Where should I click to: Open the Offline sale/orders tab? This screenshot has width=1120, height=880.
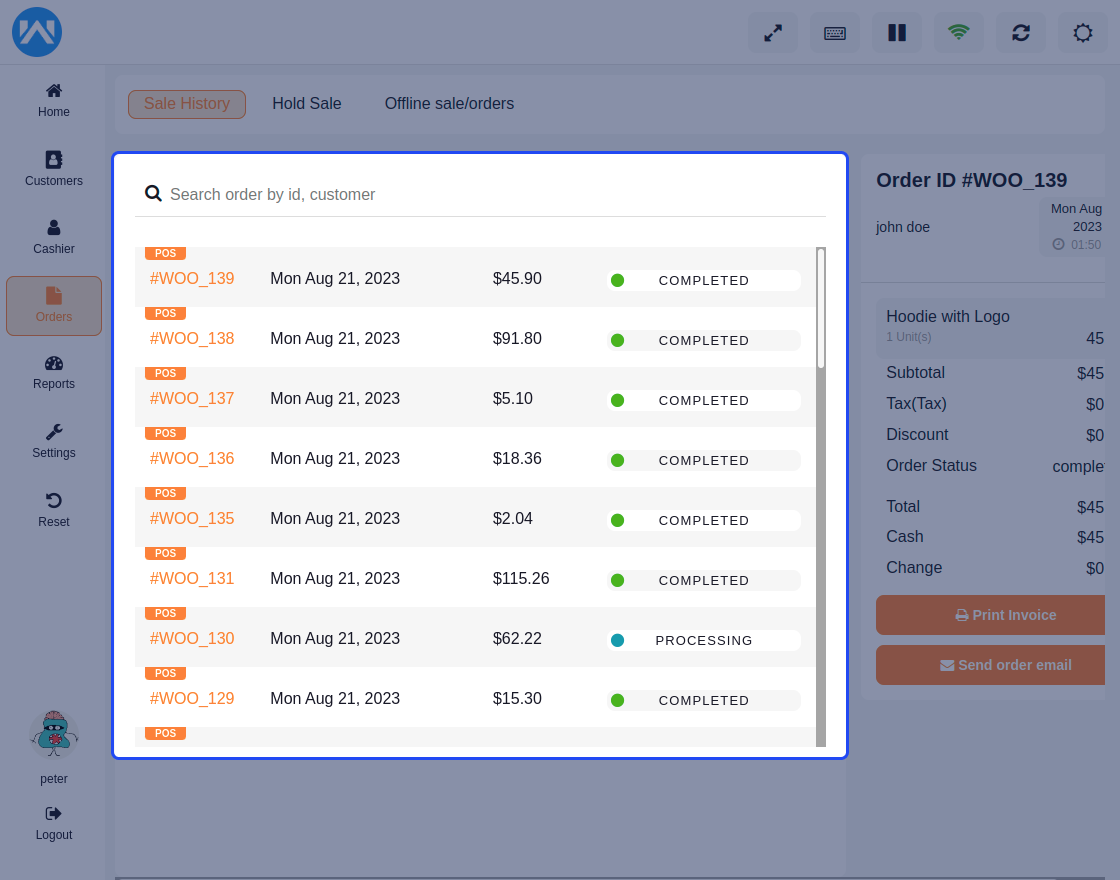(449, 103)
